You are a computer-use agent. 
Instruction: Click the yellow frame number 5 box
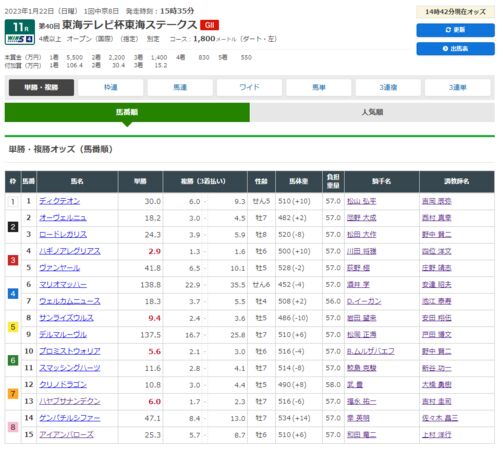point(13,327)
